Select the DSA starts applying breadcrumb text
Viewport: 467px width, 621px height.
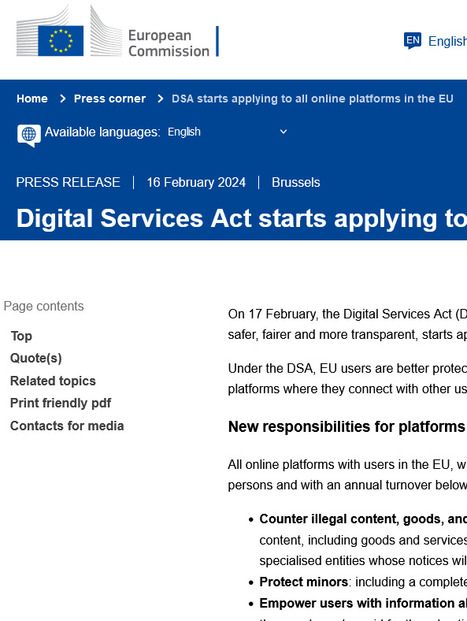click(313, 99)
